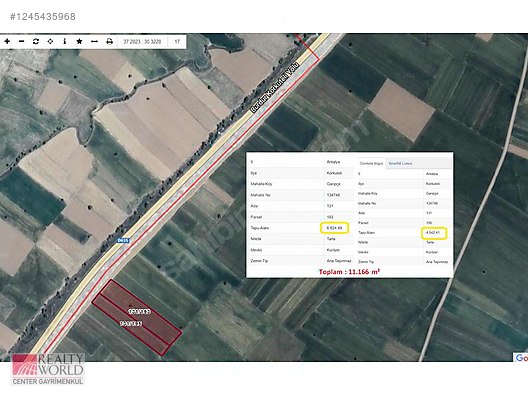Open the info "i" tool

[x=65, y=41]
